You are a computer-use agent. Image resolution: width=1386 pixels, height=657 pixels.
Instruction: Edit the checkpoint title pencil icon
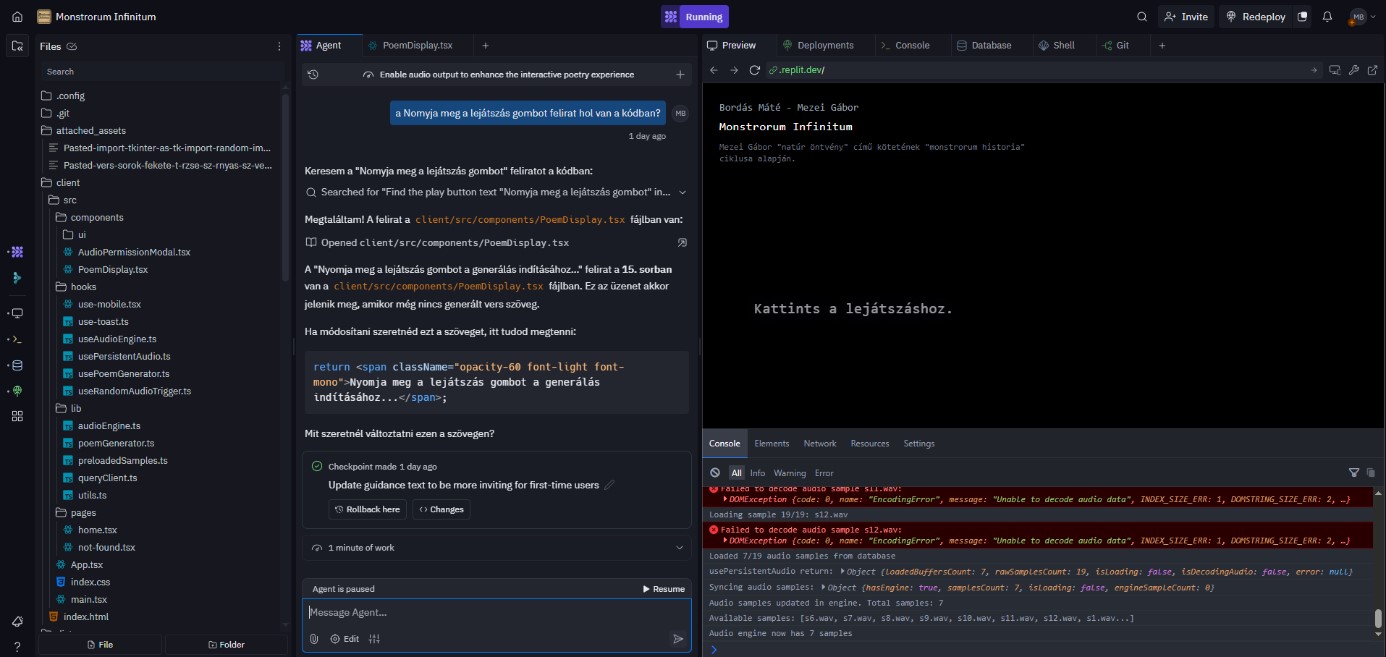pyautogui.click(x=609, y=485)
